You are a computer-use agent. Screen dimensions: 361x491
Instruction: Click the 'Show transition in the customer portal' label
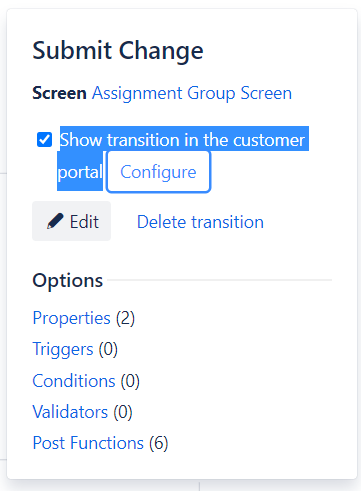click(182, 156)
